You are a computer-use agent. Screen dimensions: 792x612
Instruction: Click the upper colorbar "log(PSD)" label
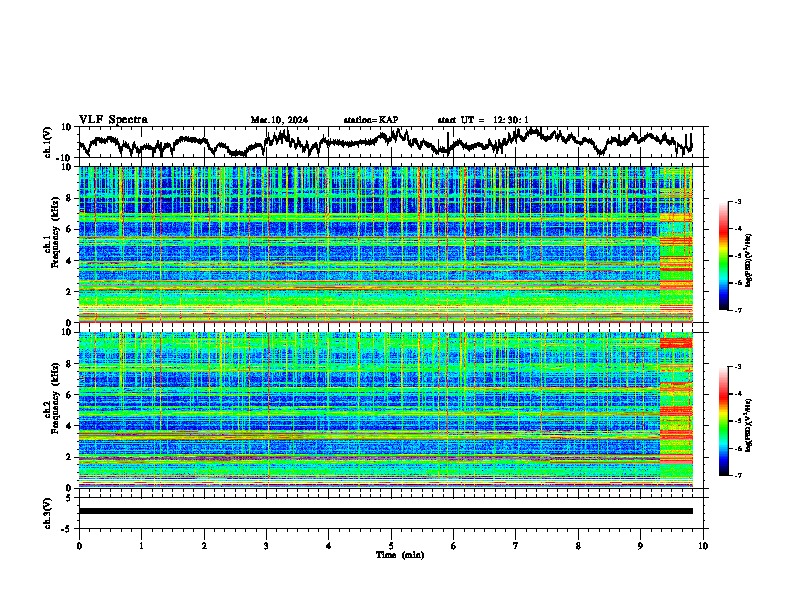point(748,261)
